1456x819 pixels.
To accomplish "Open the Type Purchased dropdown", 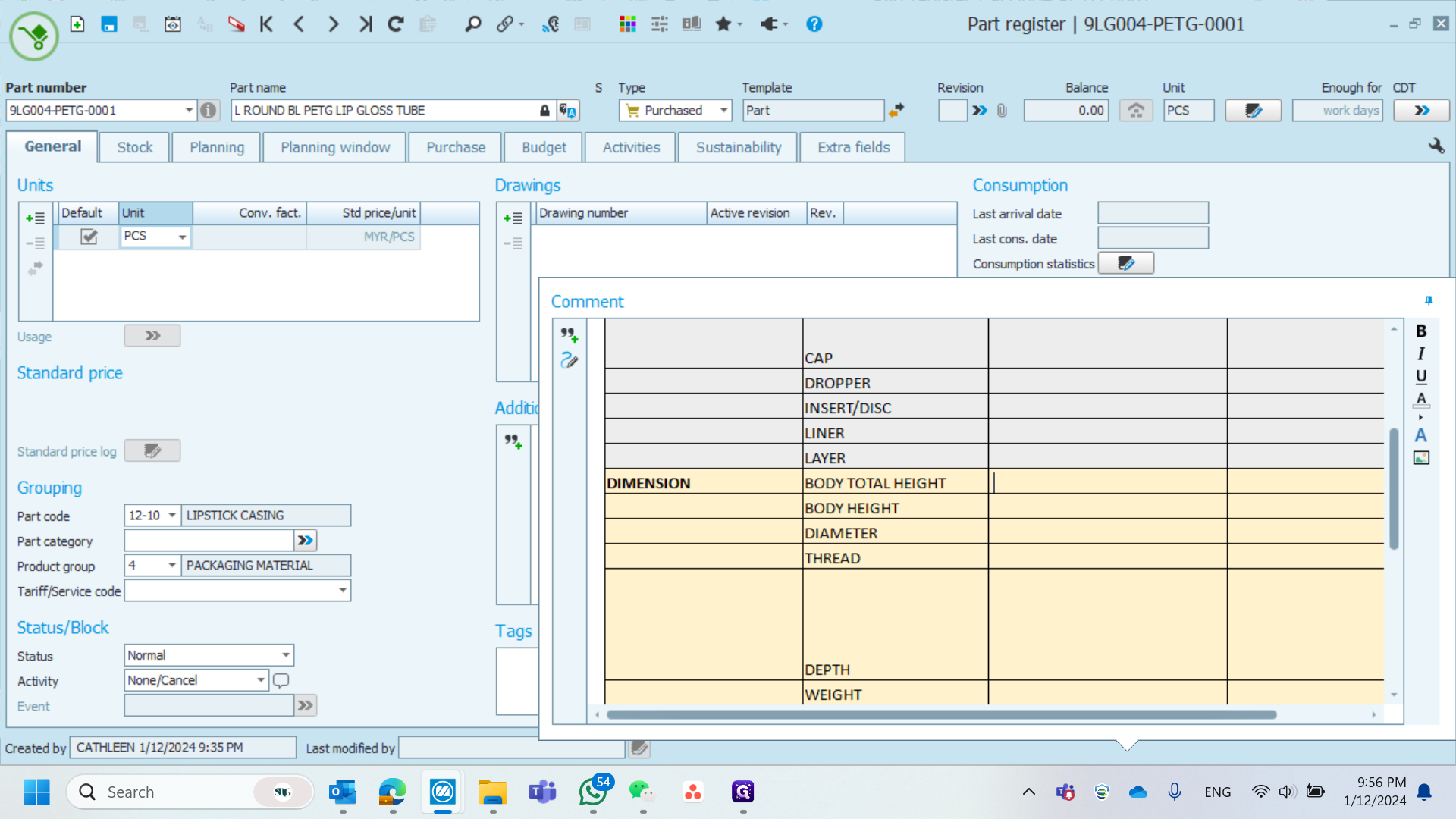I will pyautogui.click(x=723, y=111).
